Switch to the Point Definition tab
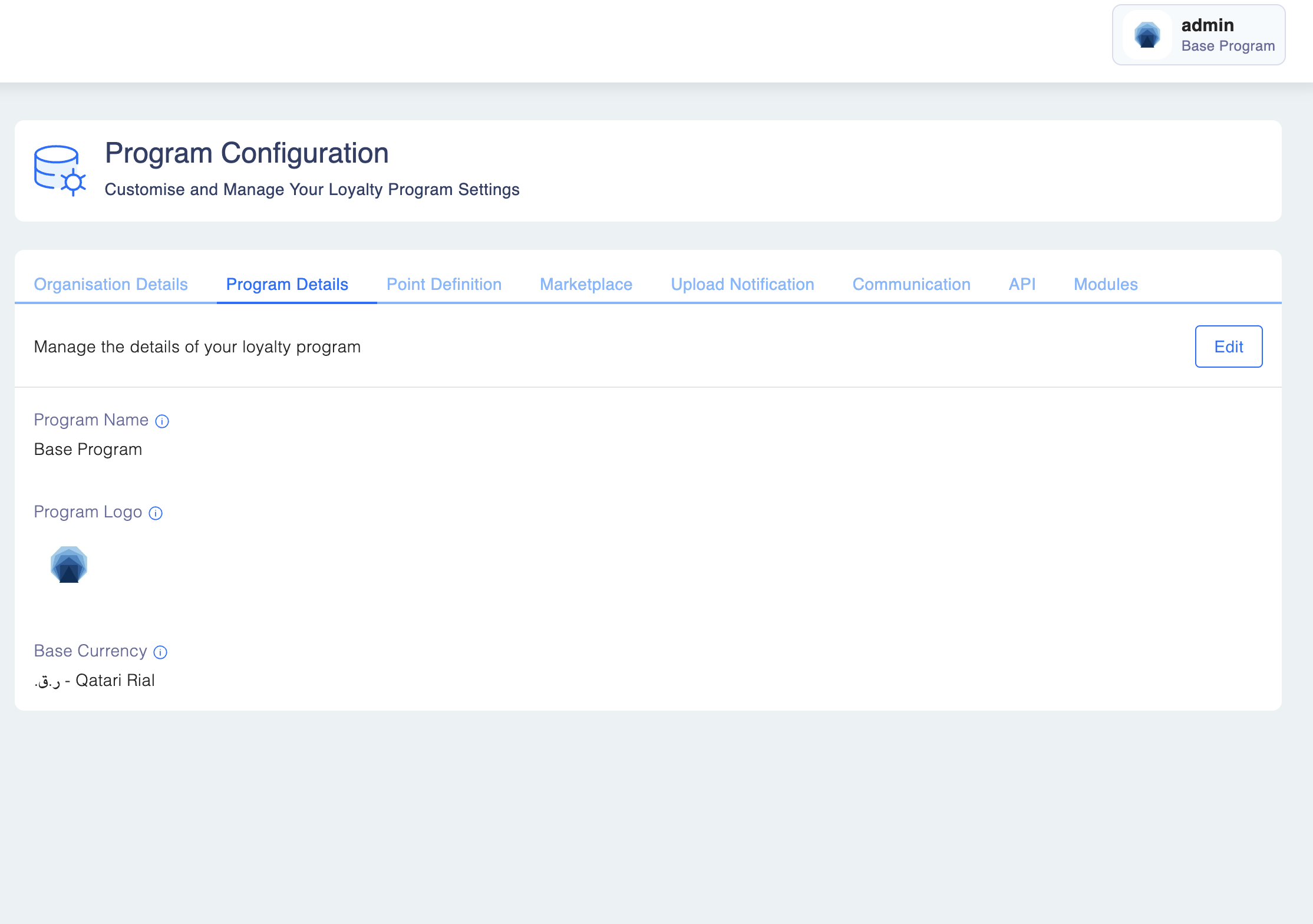 [444, 285]
